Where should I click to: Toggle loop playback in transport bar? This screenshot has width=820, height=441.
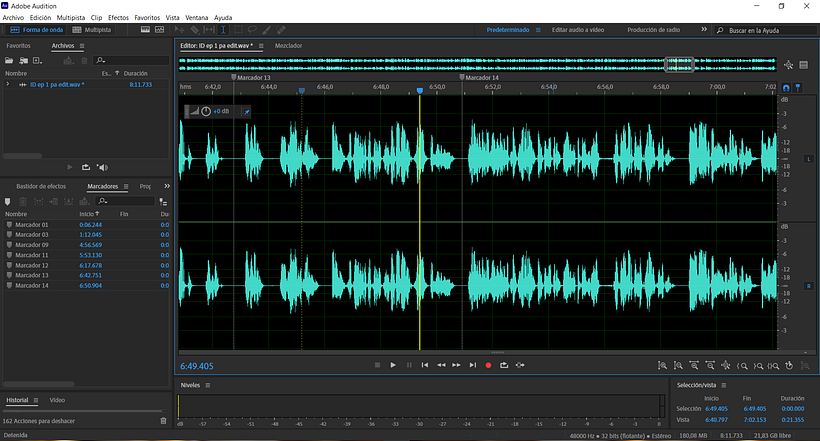[504, 365]
